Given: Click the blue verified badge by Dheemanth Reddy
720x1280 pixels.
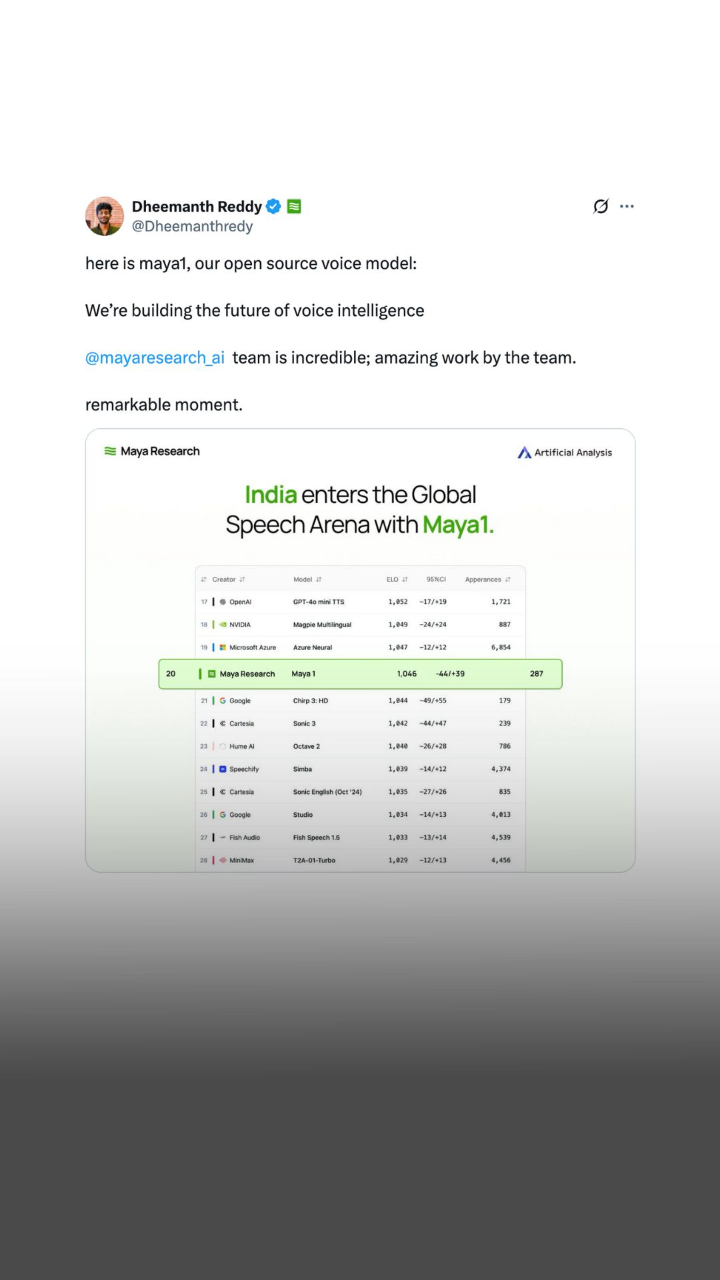Looking at the screenshot, I should coord(272,206).
